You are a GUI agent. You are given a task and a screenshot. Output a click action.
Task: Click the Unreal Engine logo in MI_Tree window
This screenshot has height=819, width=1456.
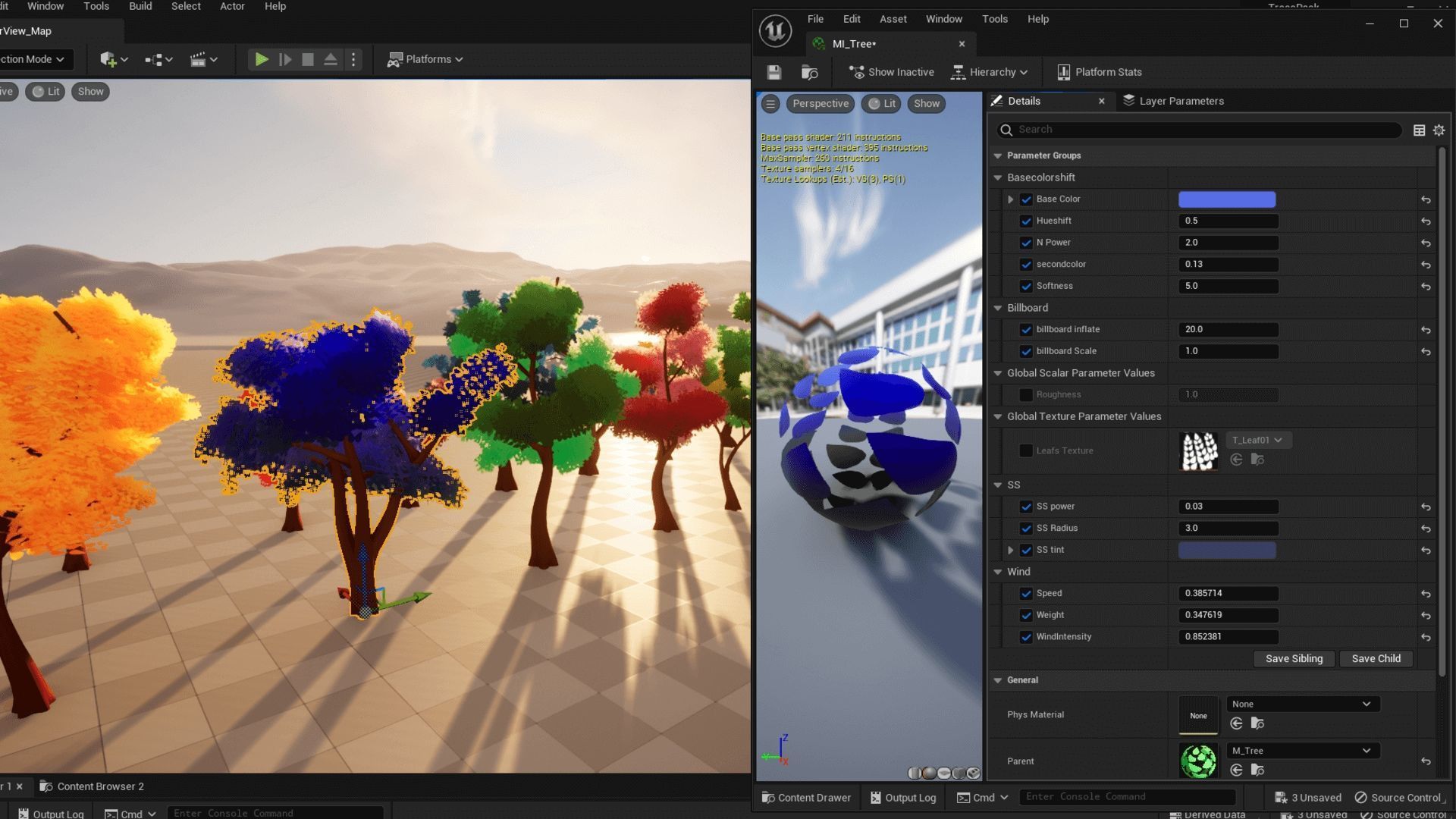[775, 31]
